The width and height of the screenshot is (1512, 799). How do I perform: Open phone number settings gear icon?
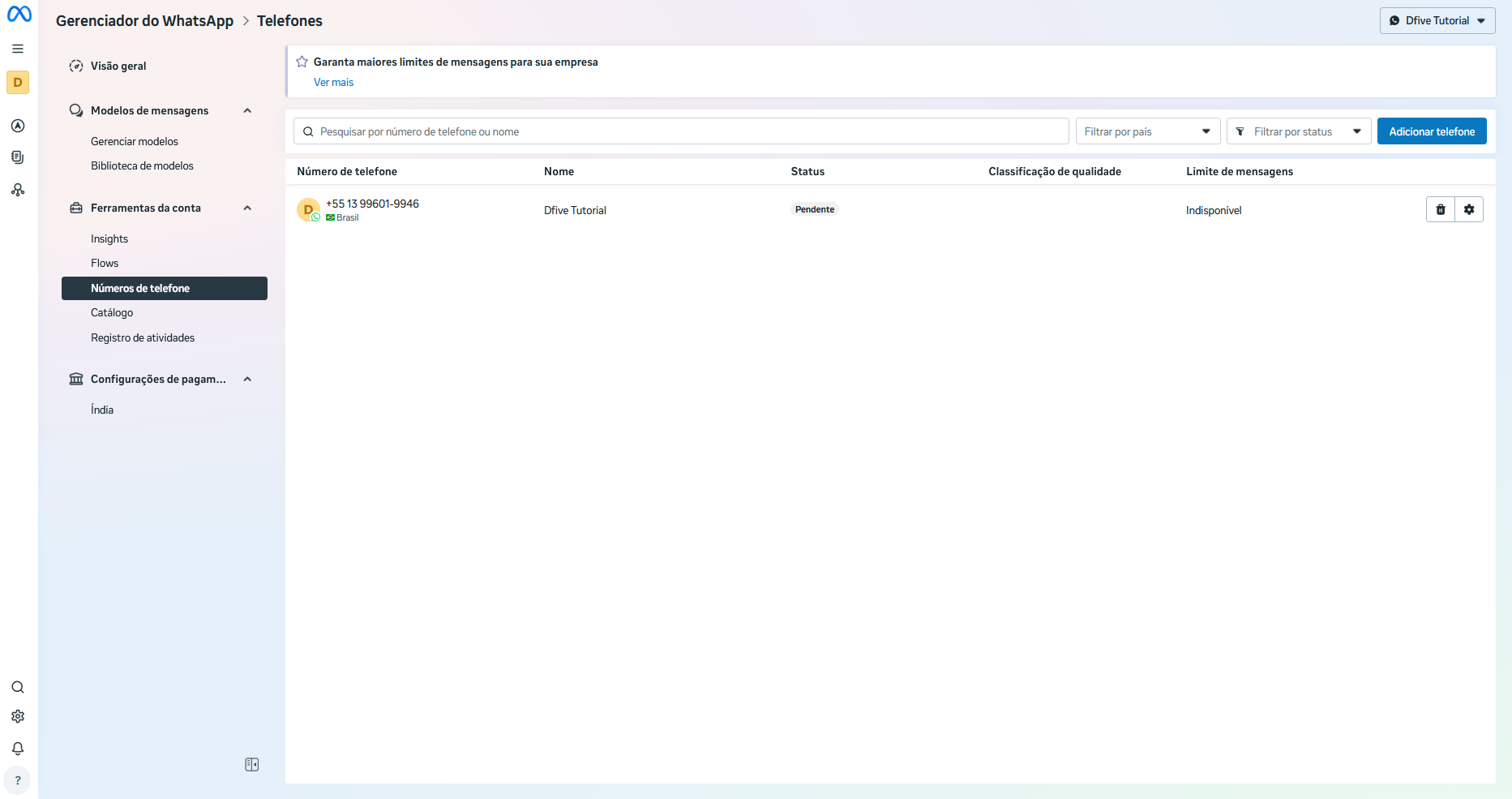[1468, 209]
